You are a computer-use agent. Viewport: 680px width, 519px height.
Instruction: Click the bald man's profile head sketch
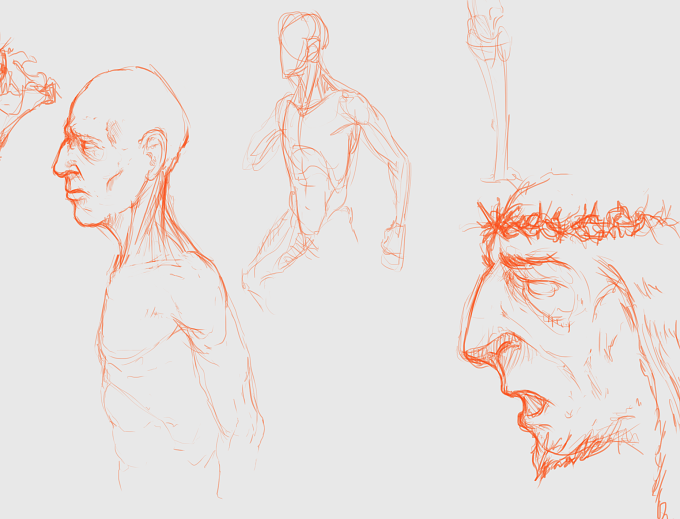point(121,147)
